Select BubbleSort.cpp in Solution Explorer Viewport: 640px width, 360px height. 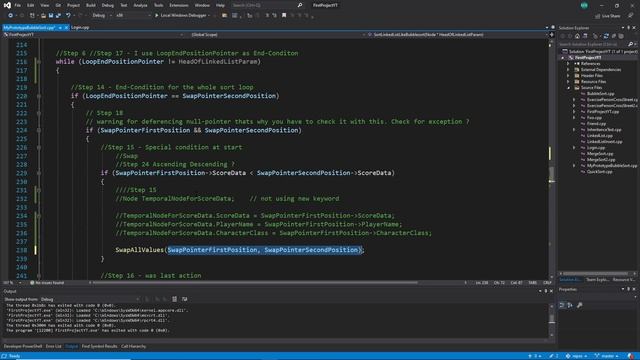click(x=600, y=94)
